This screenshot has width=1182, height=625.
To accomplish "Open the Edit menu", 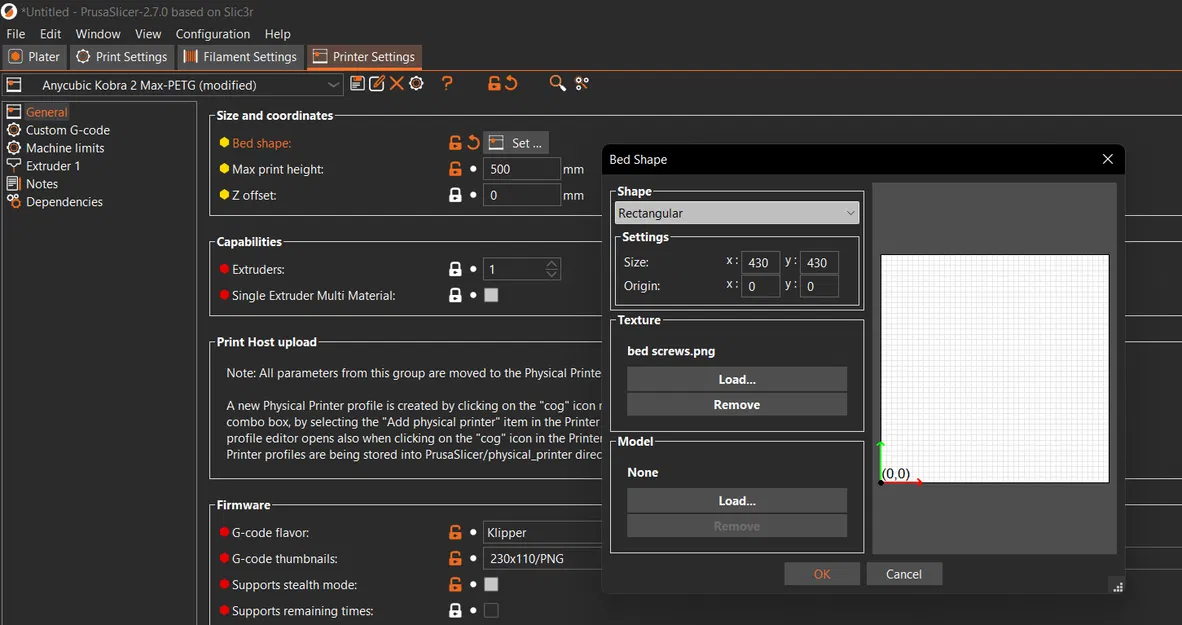I will point(51,34).
